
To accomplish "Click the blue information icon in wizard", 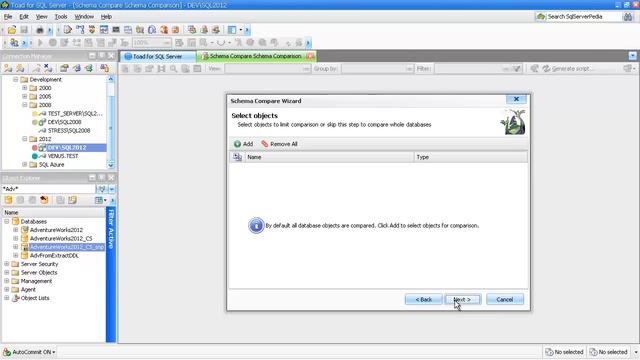I will pos(256,225).
